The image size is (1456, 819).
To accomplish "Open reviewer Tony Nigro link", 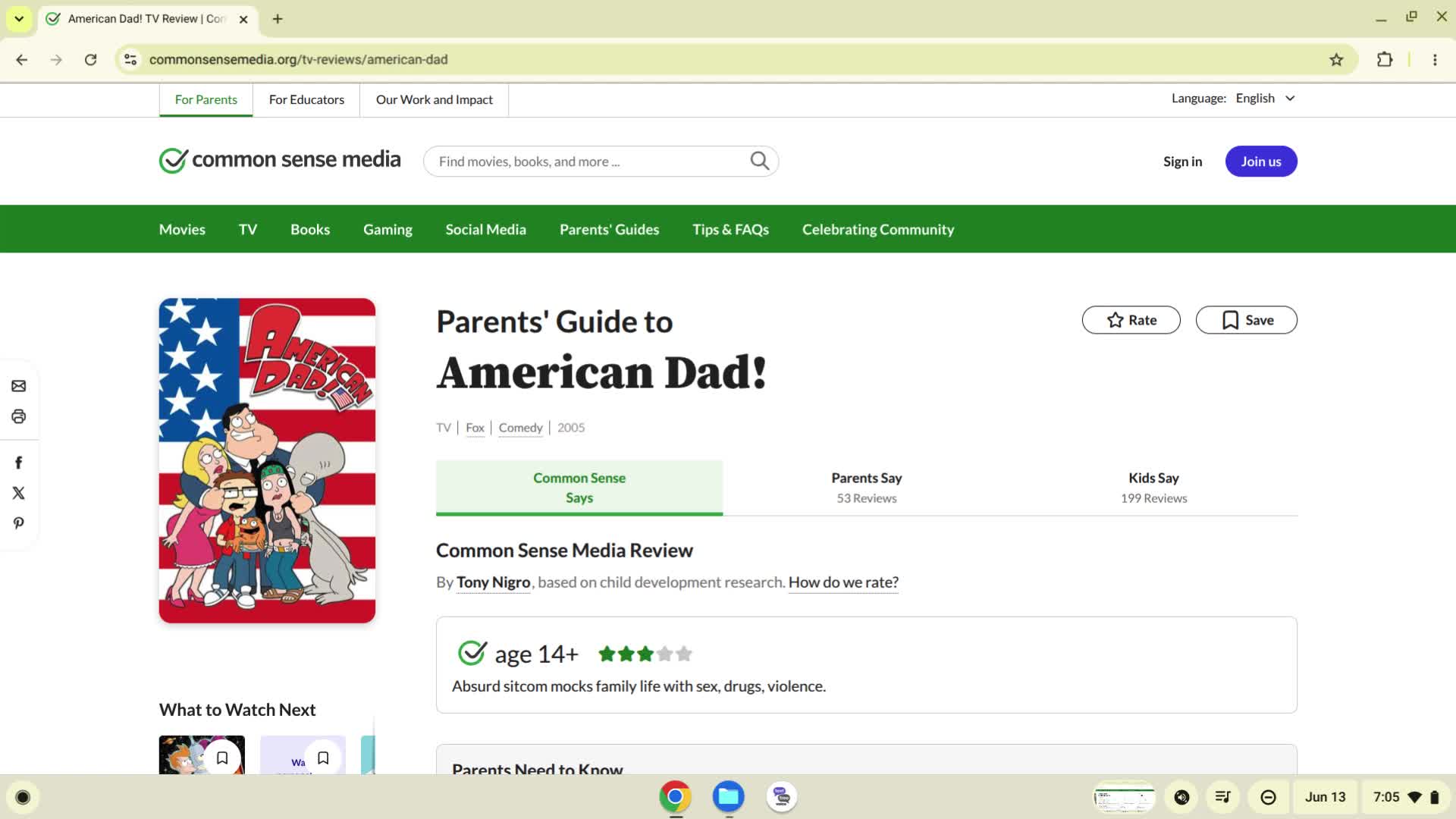I will 493,582.
